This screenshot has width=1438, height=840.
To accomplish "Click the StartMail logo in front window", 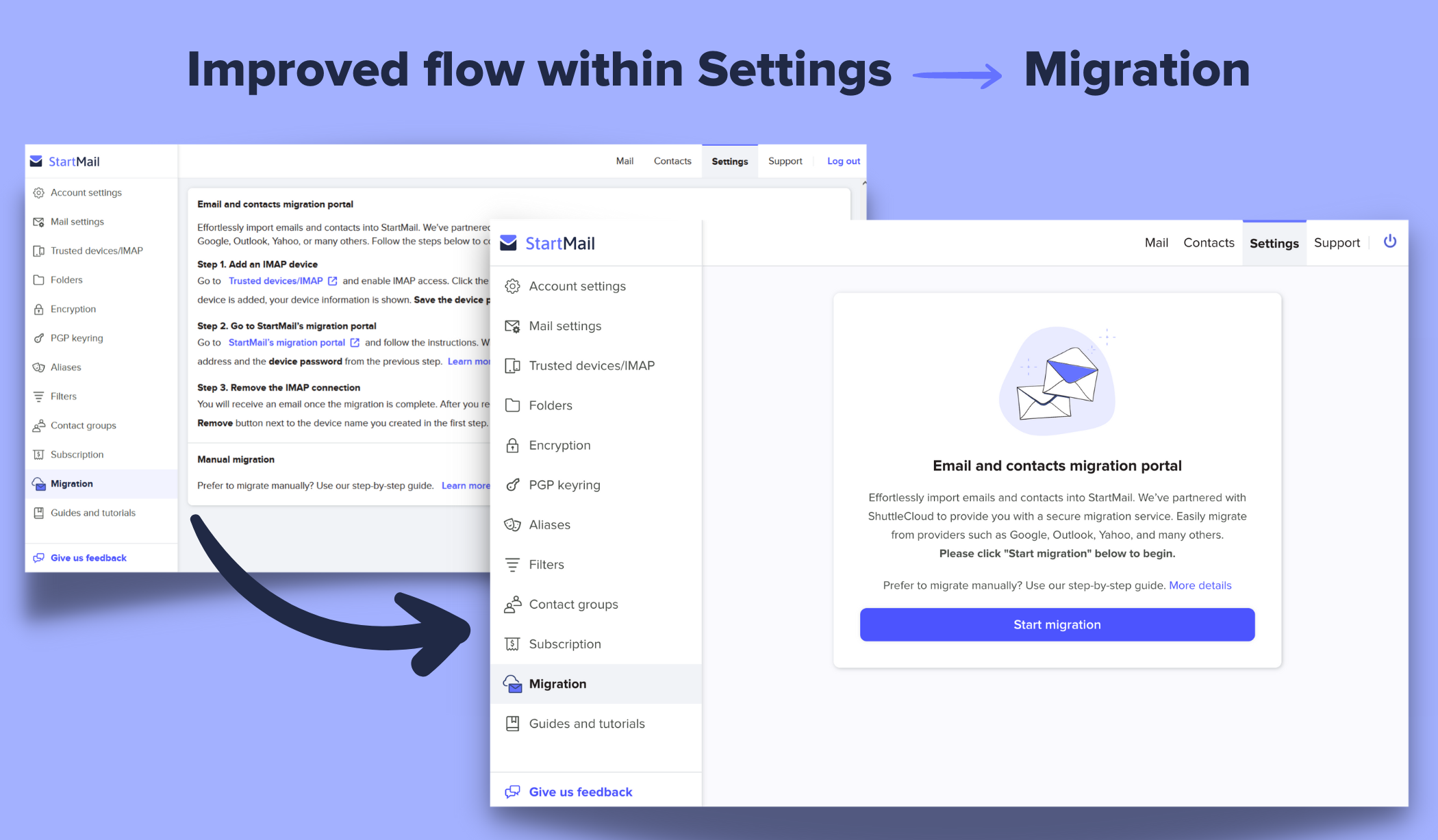I will (547, 243).
